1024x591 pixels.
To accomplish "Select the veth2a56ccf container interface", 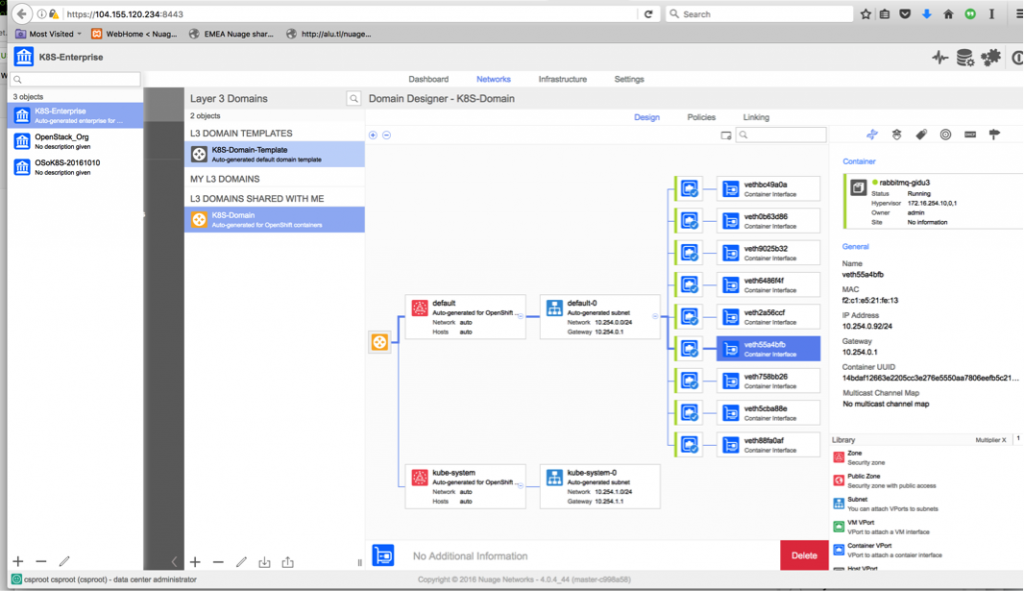I will (x=769, y=317).
